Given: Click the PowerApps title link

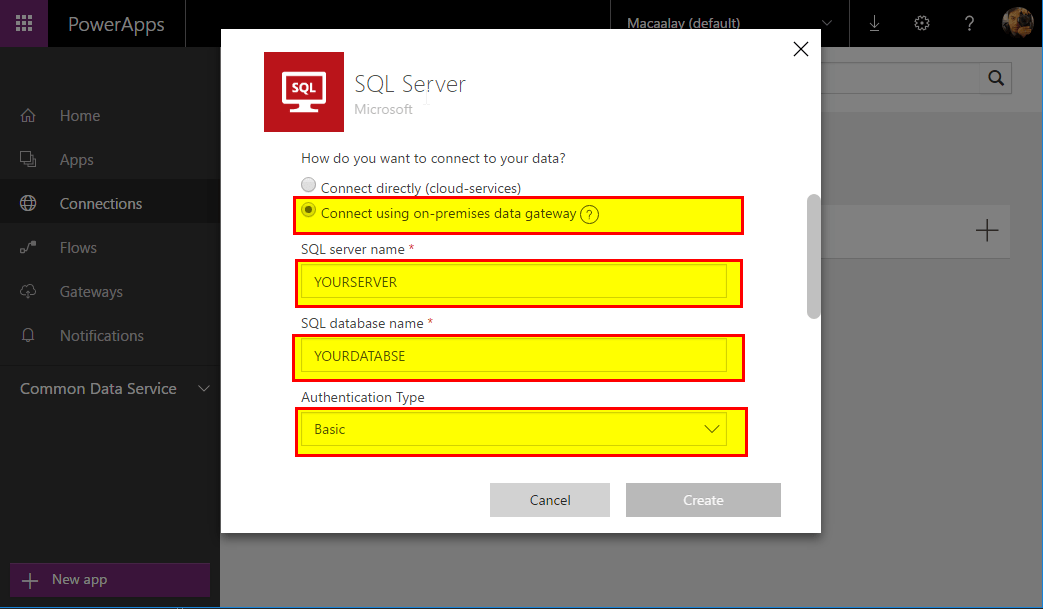Looking at the screenshot, I should 116,24.
